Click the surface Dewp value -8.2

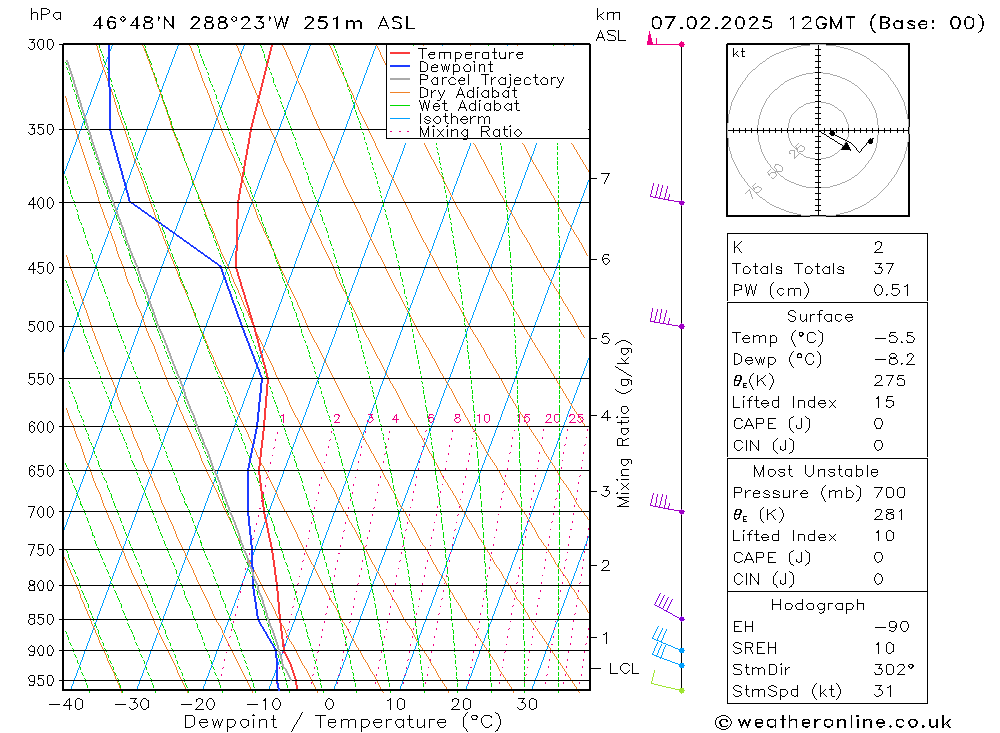click(x=895, y=359)
